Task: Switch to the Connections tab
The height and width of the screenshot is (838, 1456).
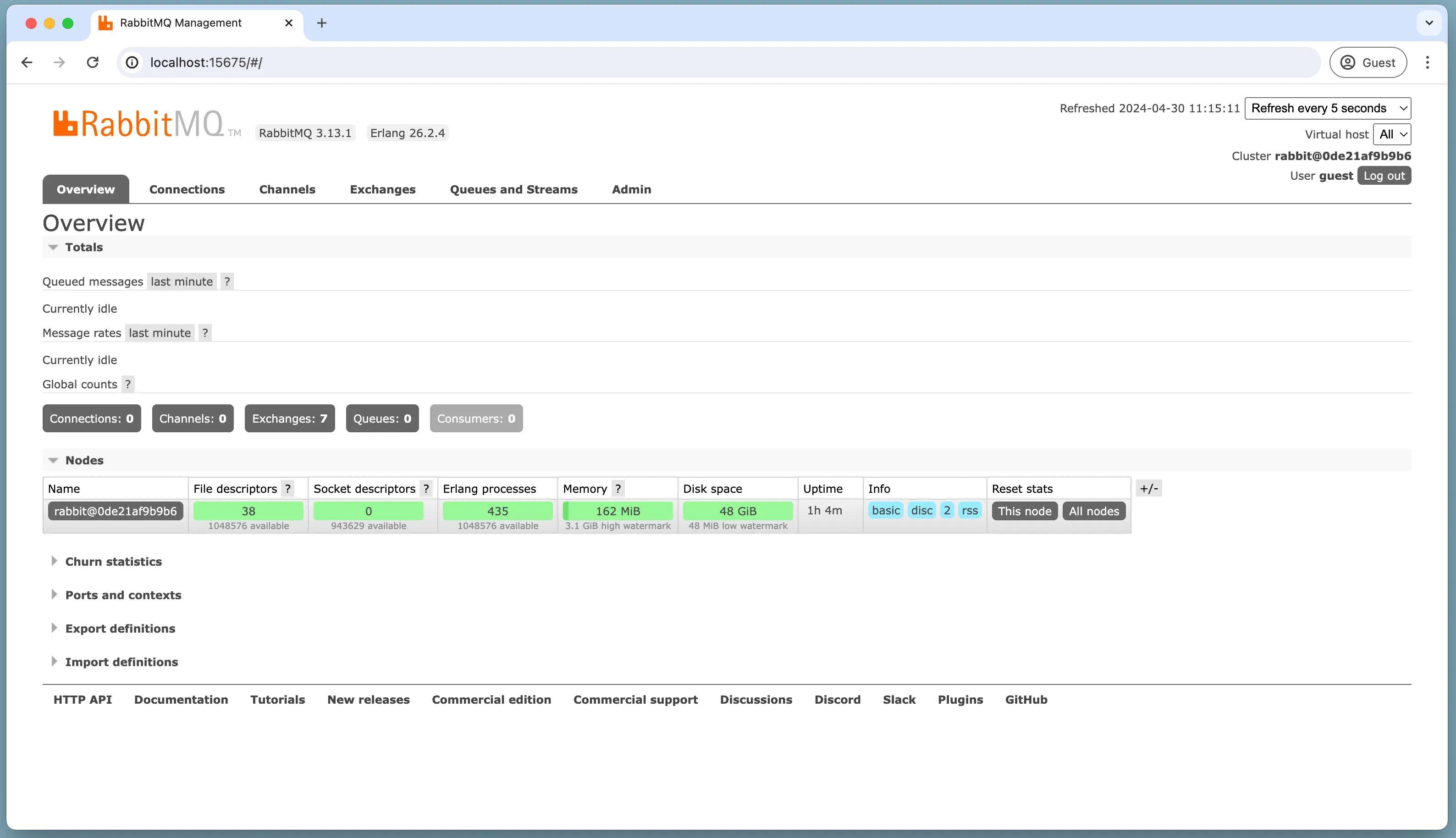Action: [187, 189]
